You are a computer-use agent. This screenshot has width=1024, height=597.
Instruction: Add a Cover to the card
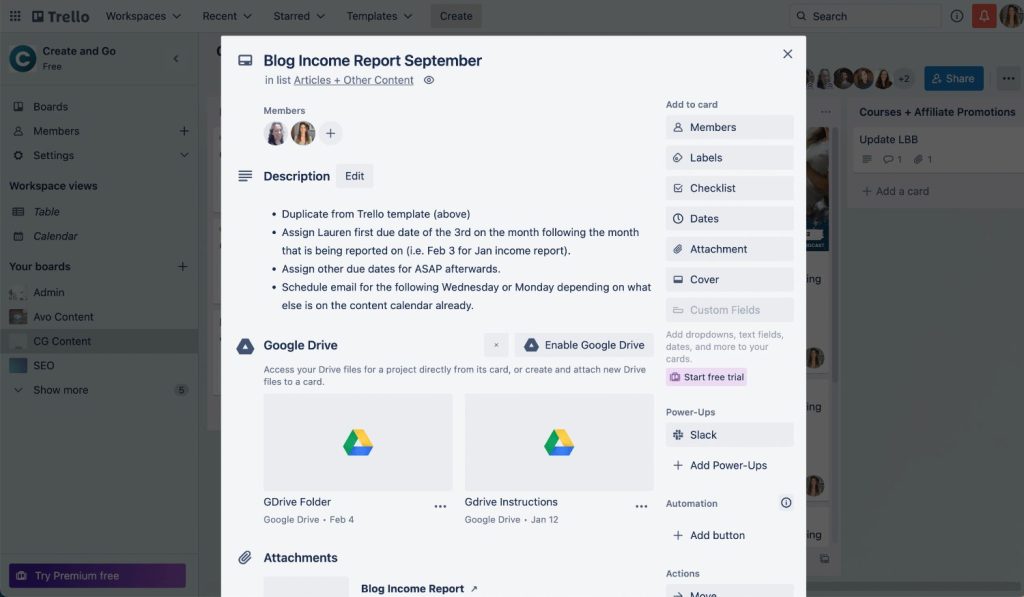[729, 279]
